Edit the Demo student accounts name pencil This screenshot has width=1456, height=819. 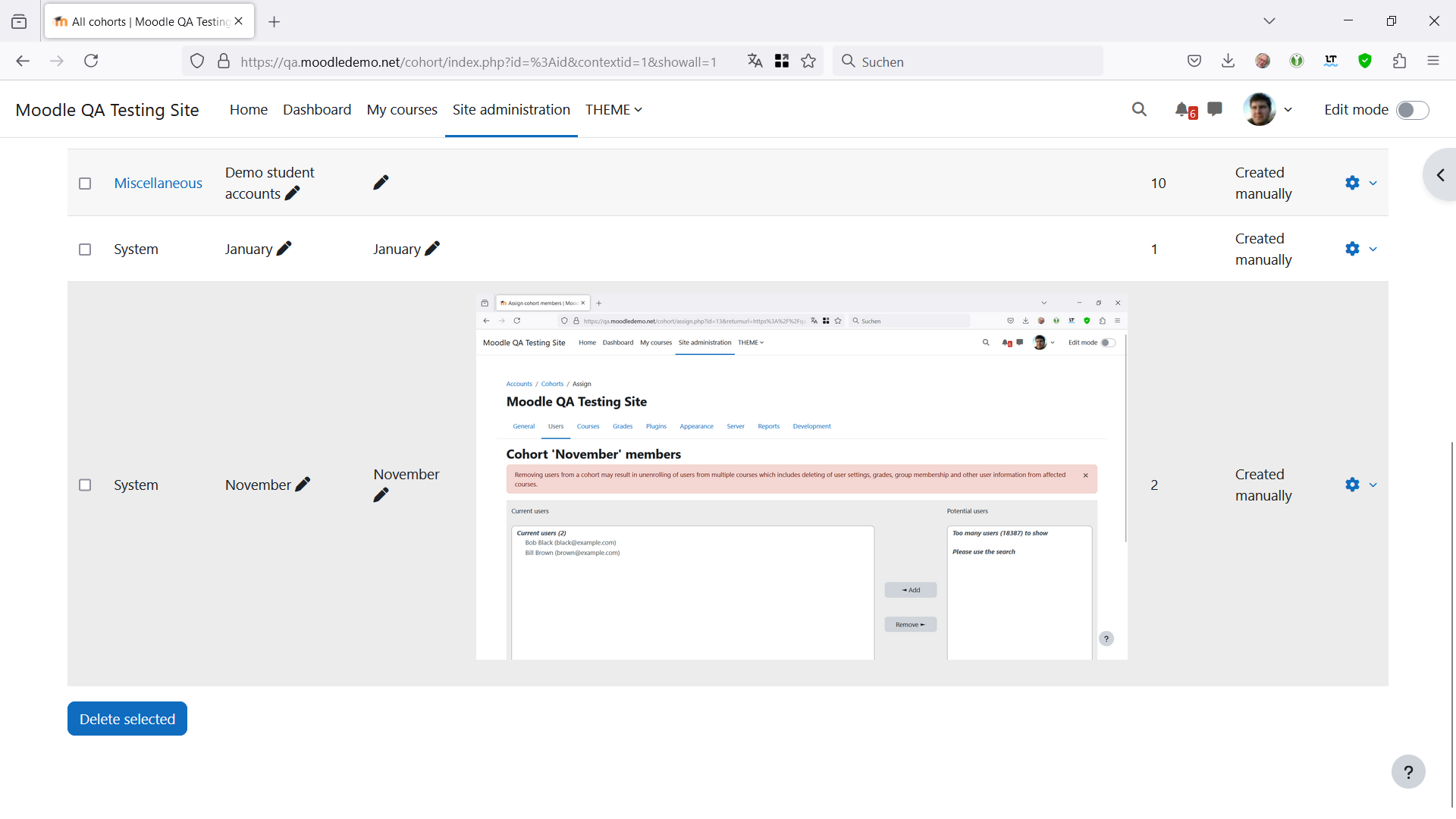pyautogui.click(x=292, y=193)
